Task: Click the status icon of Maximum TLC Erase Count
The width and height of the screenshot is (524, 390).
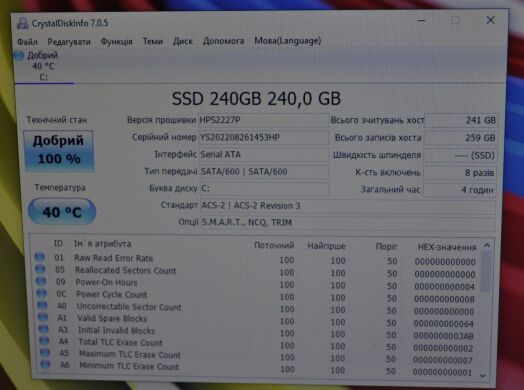Action: pos(45,353)
